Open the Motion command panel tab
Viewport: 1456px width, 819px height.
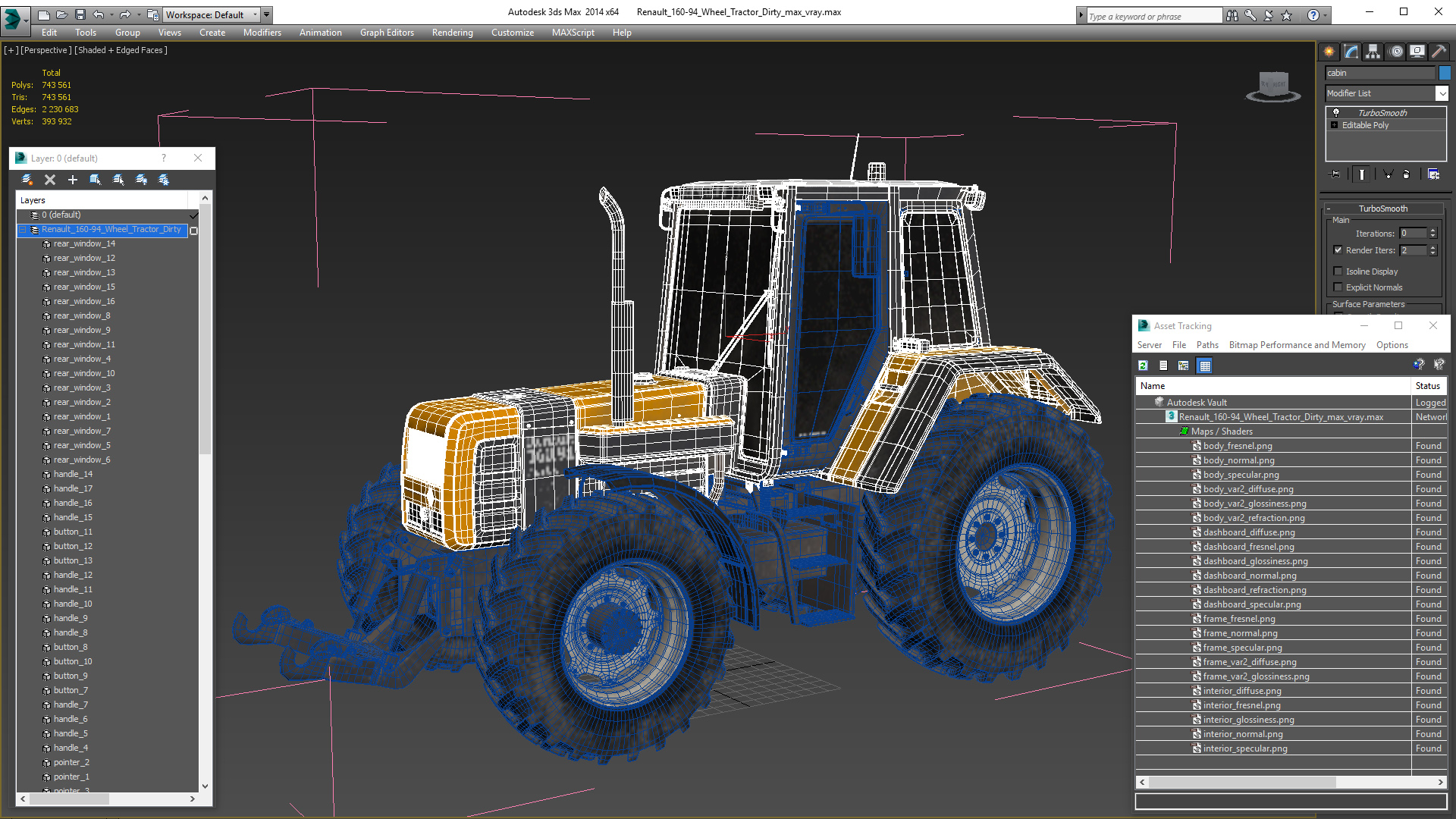click(1396, 52)
